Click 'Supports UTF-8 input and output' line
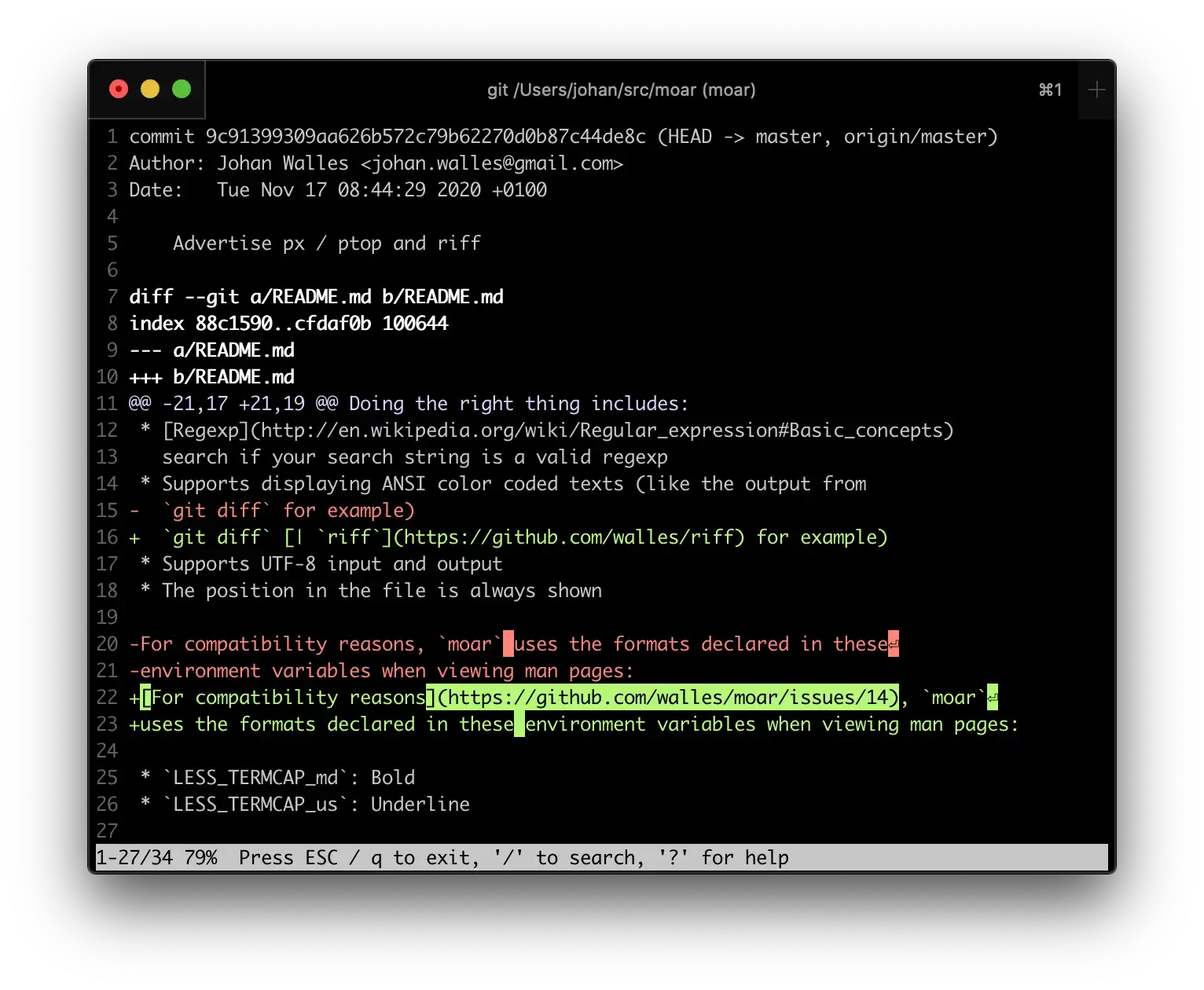Viewport: 1204px width, 990px height. tap(321, 564)
